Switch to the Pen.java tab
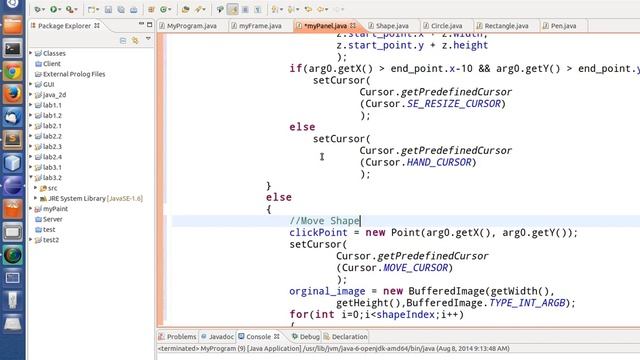 point(560,26)
